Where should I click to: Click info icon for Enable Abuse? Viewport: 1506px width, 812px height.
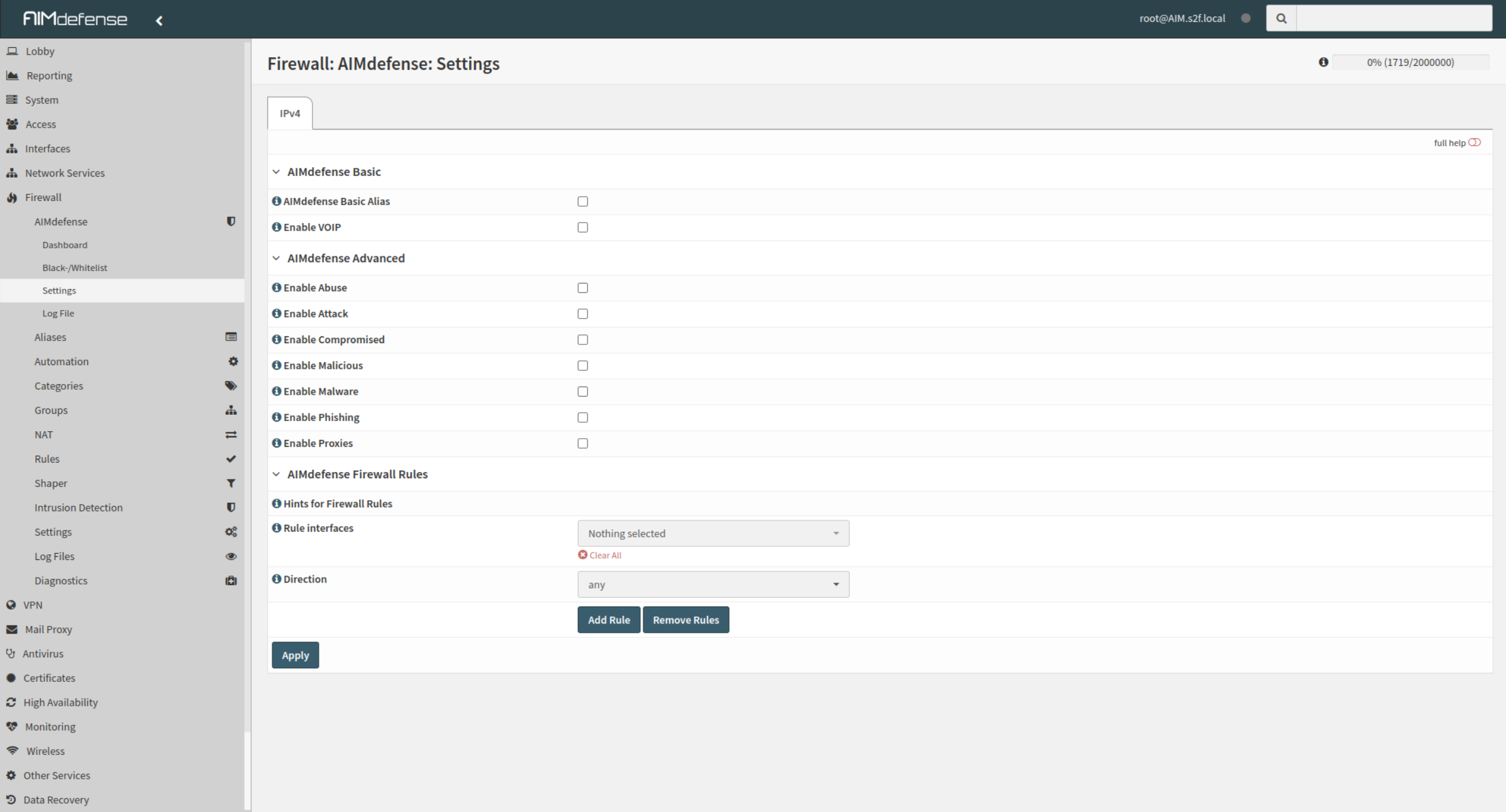(x=276, y=287)
